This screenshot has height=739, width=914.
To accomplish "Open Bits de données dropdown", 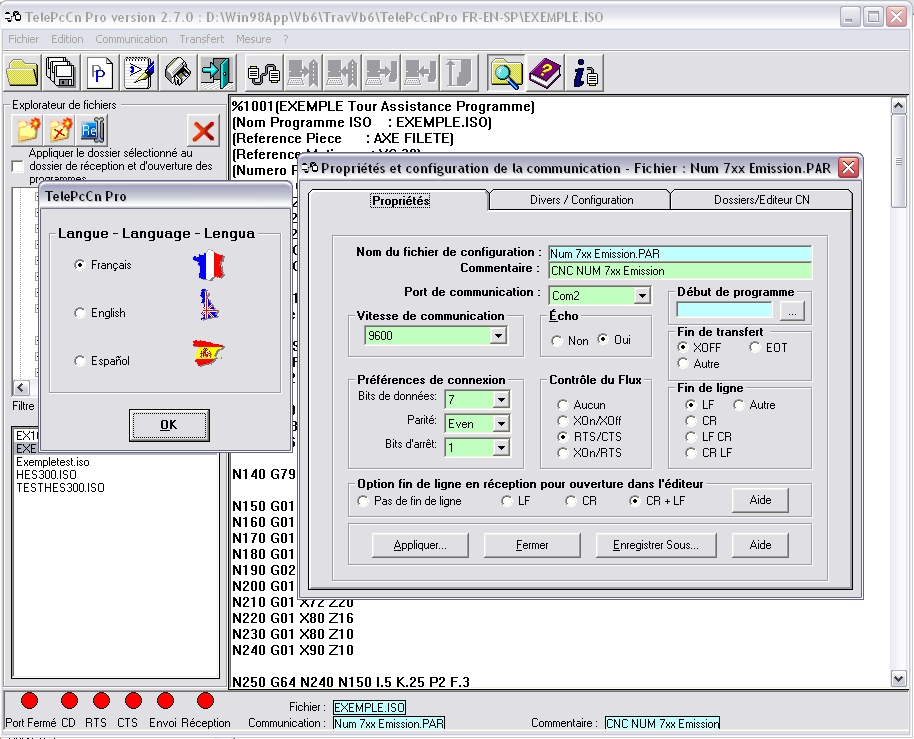I will pyautogui.click(x=501, y=399).
